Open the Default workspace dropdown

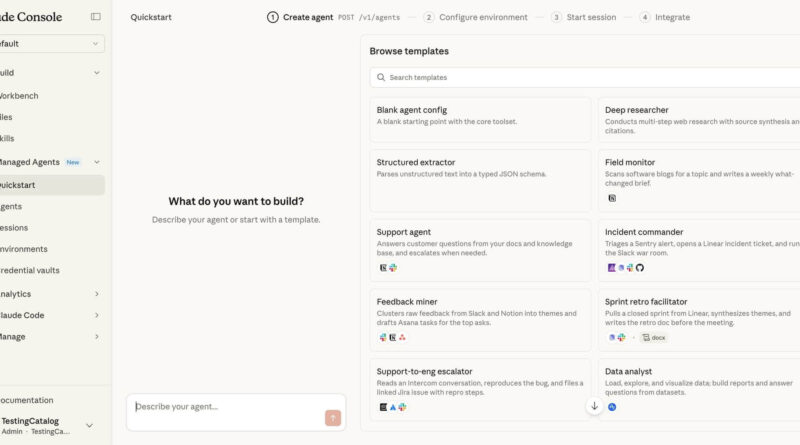[52, 44]
